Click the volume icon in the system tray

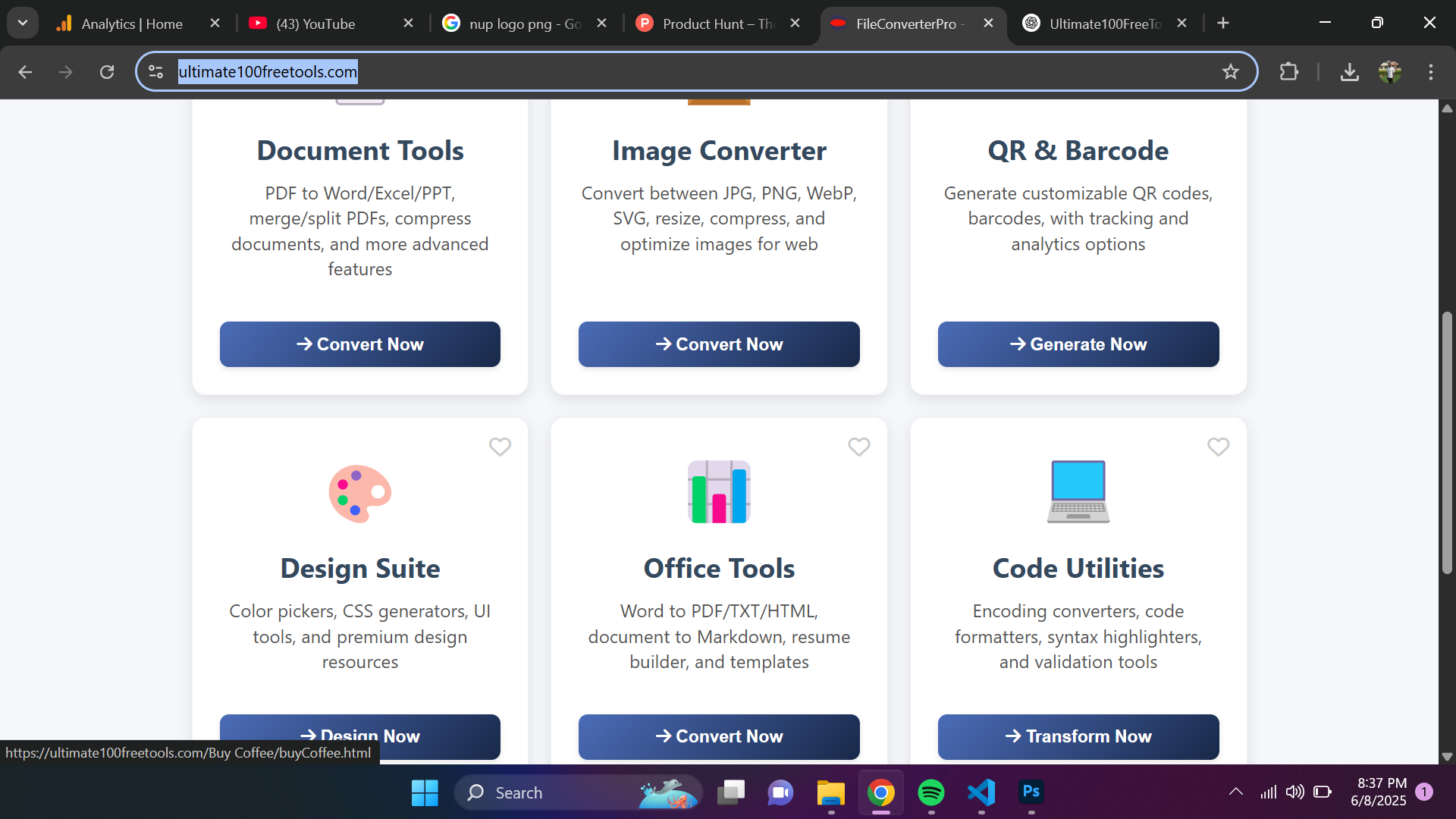tap(1295, 792)
